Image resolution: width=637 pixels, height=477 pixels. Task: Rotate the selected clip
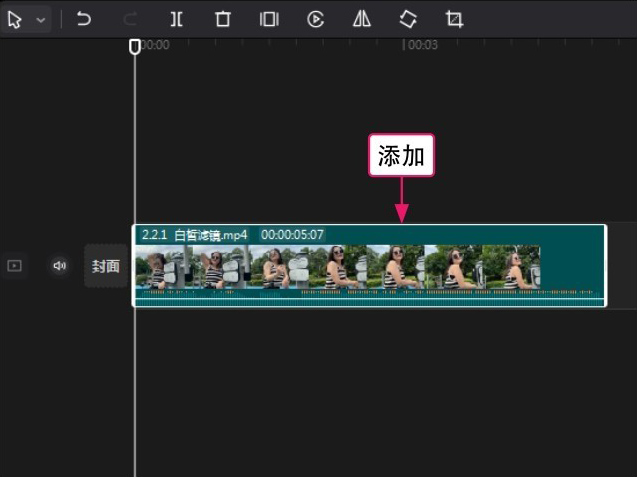click(x=408, y=19)
